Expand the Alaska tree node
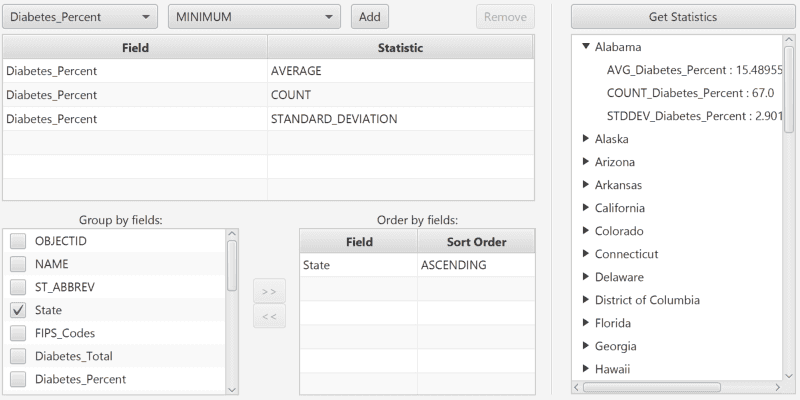800x400 pixels. point(586,139)
